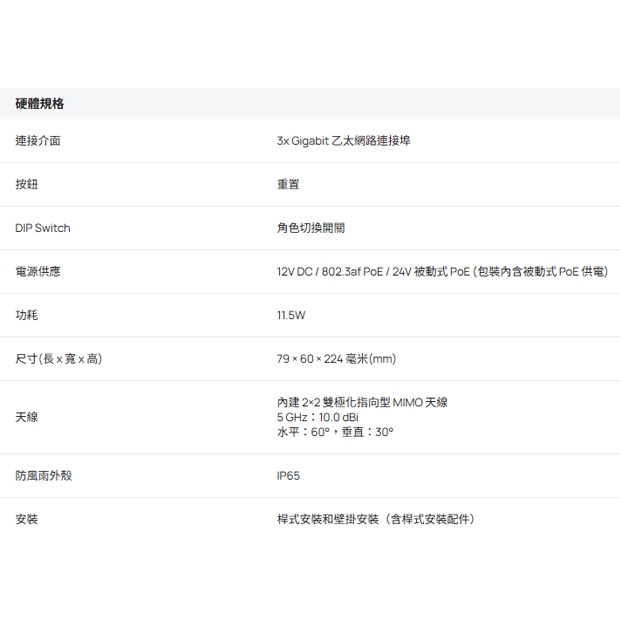Select the 防風雨外殼 row label

(43, 475)
